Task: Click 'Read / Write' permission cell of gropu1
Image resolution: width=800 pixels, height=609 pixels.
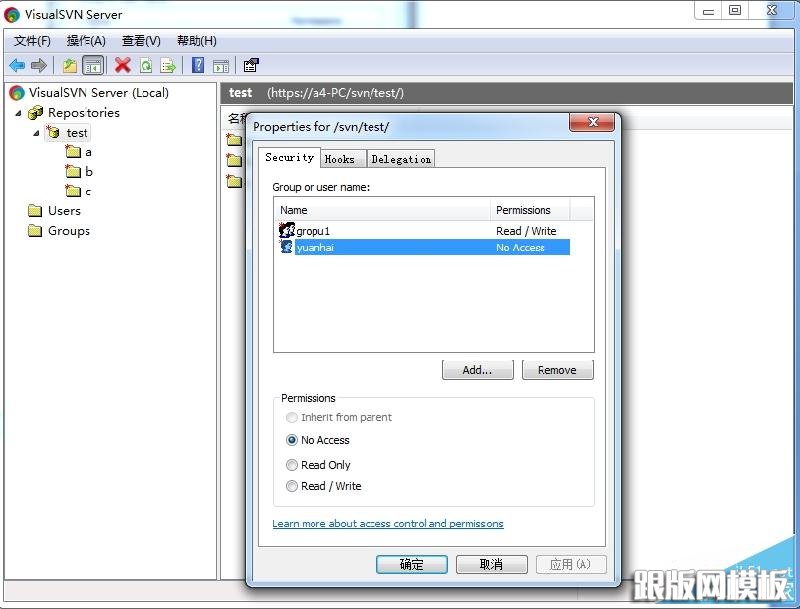Action: tap(526, 231)
